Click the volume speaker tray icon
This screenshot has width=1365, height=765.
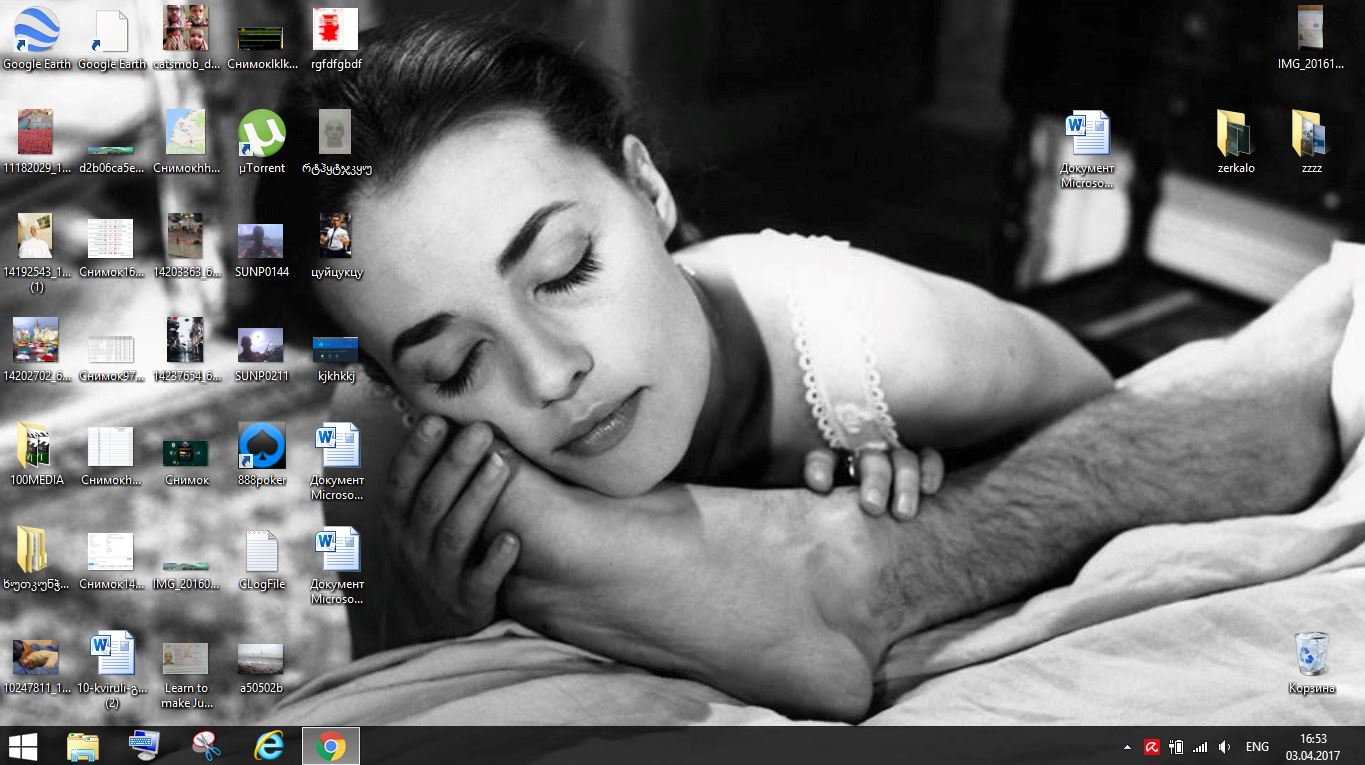[x=1225, y=747]
